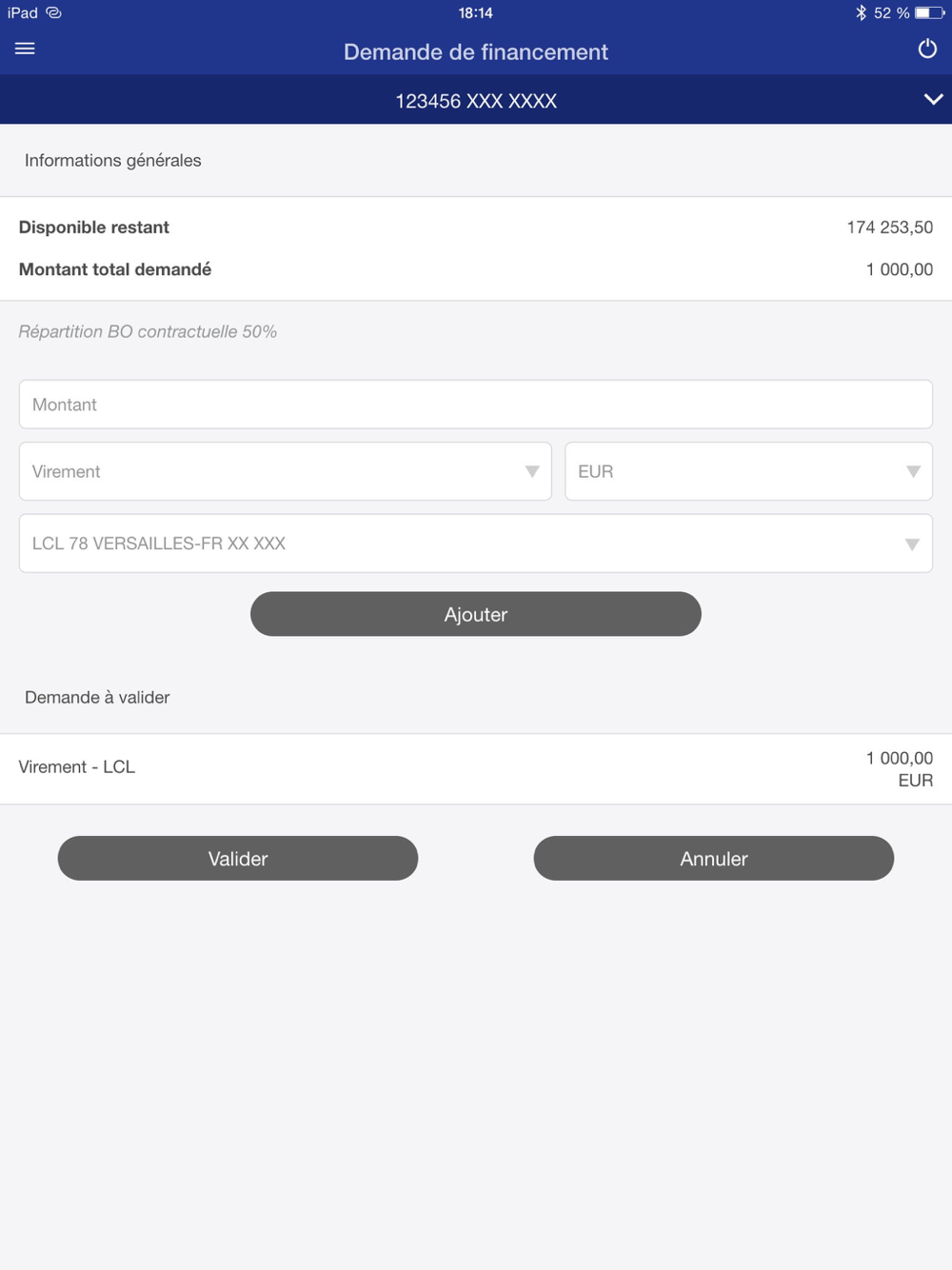Open the LCL 78 VERSAILLES account dropdown

[476, 544]
